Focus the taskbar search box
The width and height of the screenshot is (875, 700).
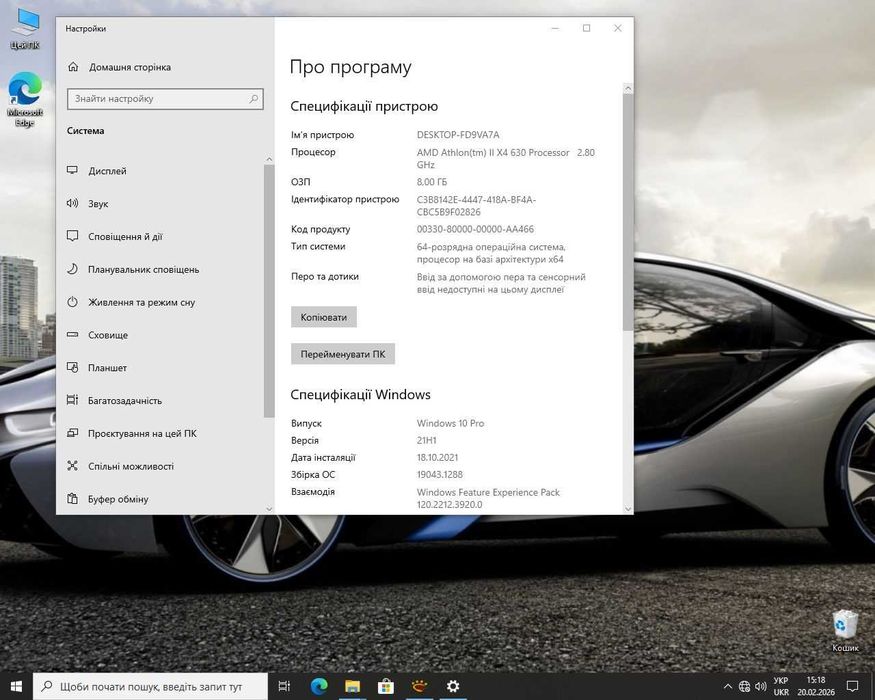151,686
